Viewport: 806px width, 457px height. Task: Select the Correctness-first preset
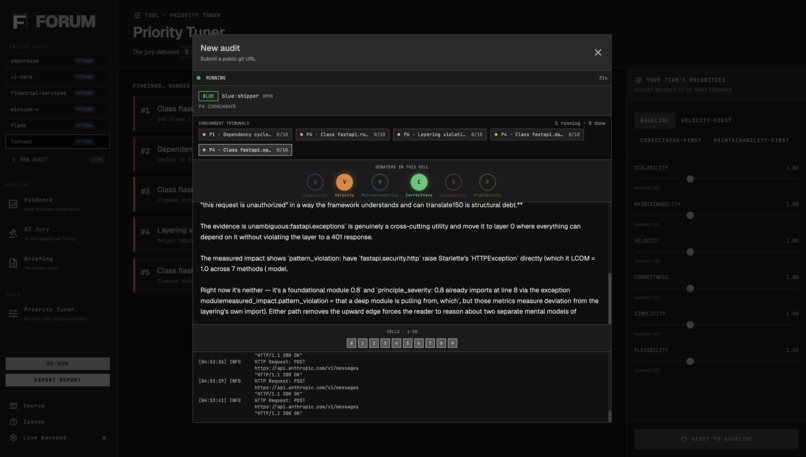670,140
